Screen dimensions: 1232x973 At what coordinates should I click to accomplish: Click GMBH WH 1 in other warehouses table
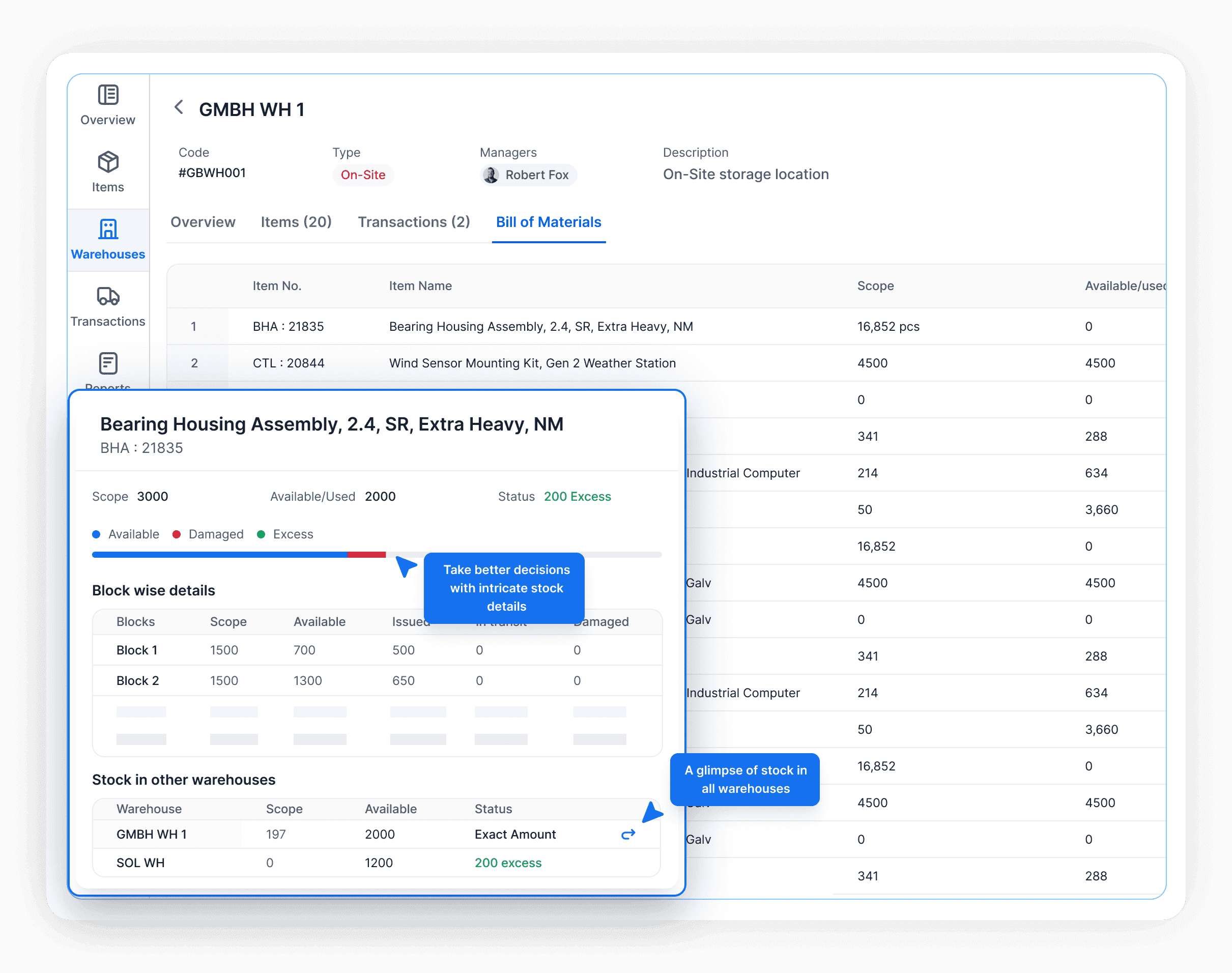[x=152, y=834]
